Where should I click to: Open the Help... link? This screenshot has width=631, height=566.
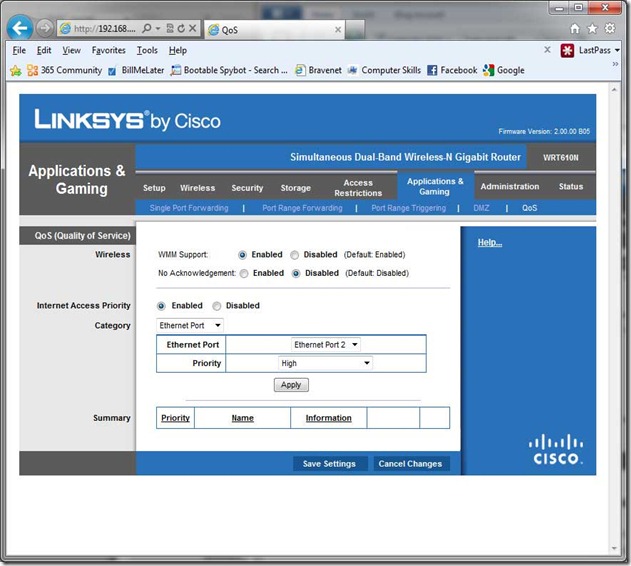(x=490, y=243)
